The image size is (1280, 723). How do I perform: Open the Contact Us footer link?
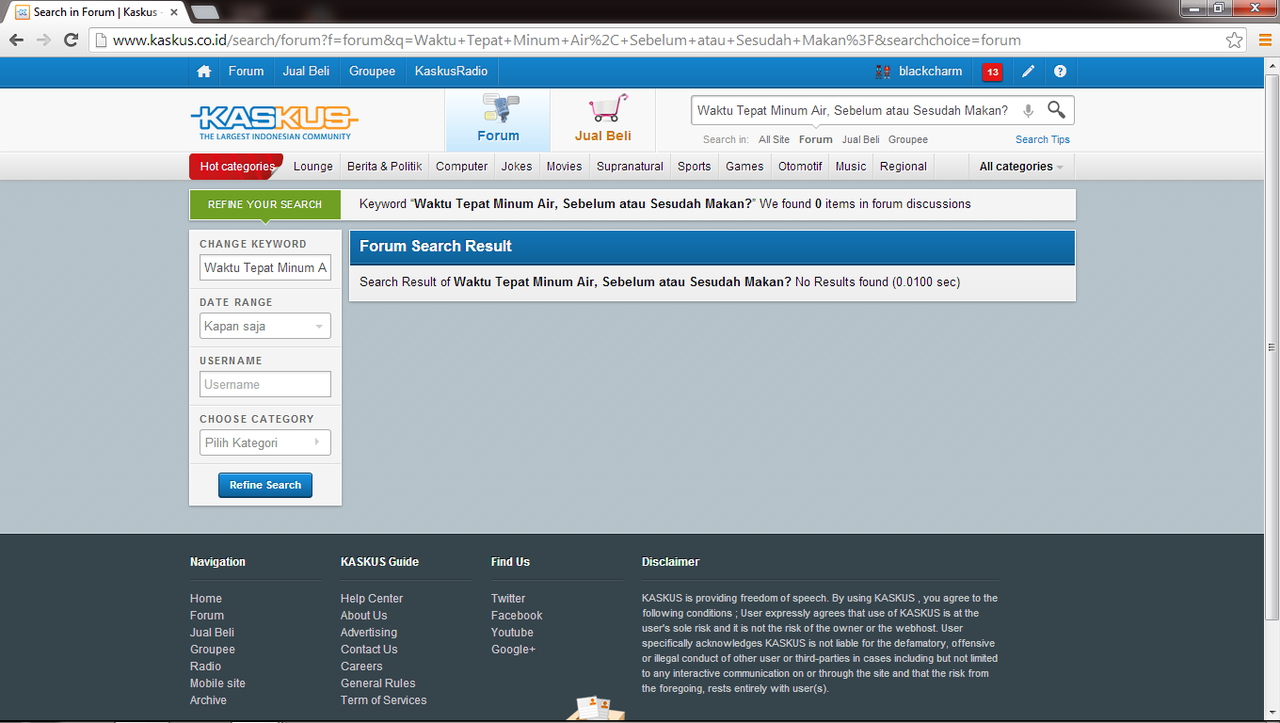369,650
